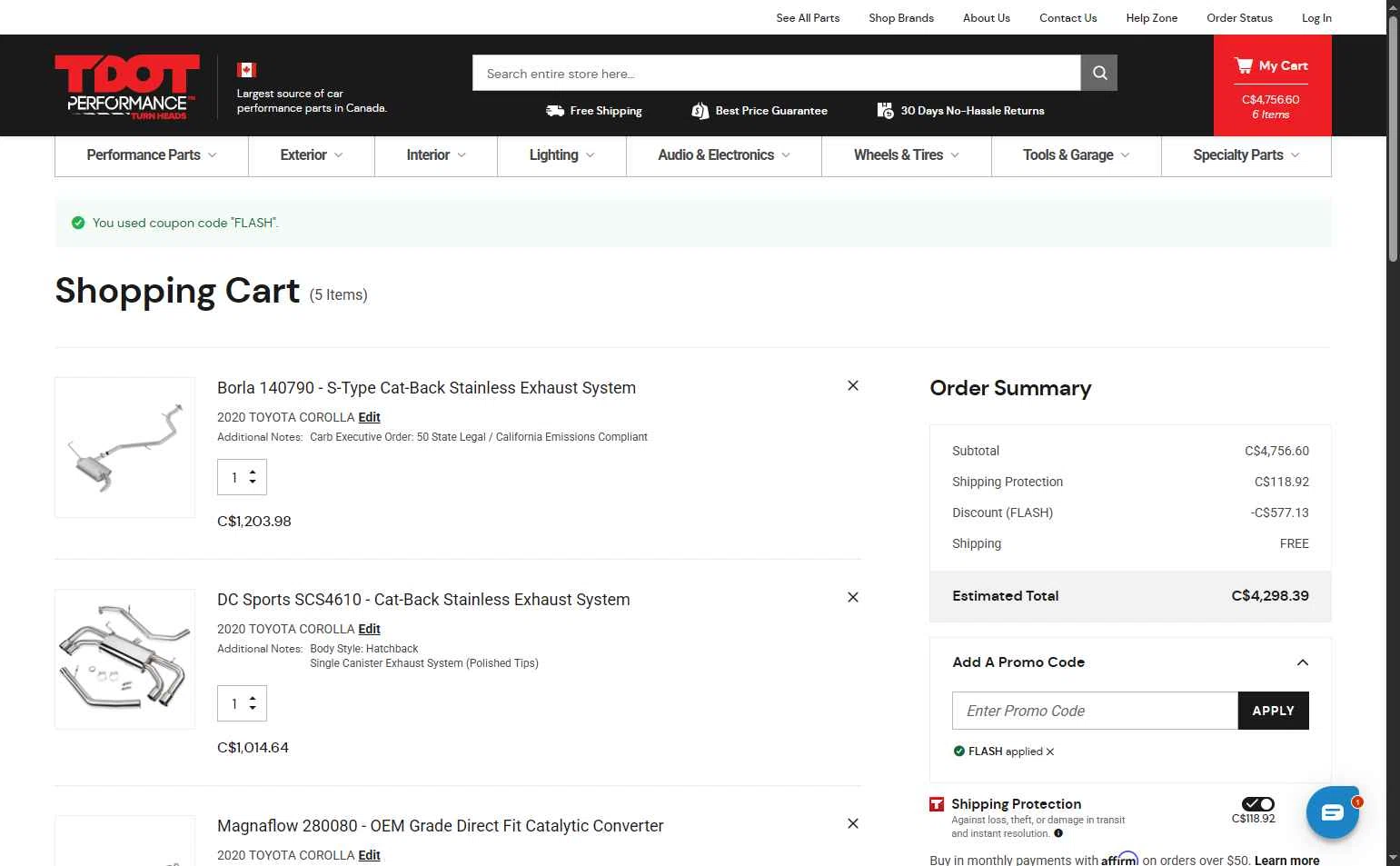Click the Affirm logo
This screenshot has height=866, width=1400.
tap(1119, 859)
